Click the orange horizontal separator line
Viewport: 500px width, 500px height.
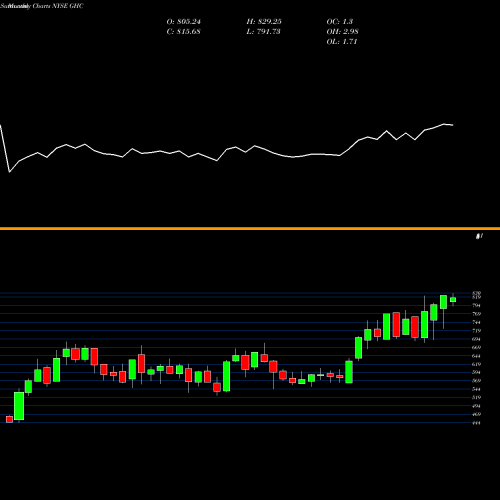pos(250,229)
